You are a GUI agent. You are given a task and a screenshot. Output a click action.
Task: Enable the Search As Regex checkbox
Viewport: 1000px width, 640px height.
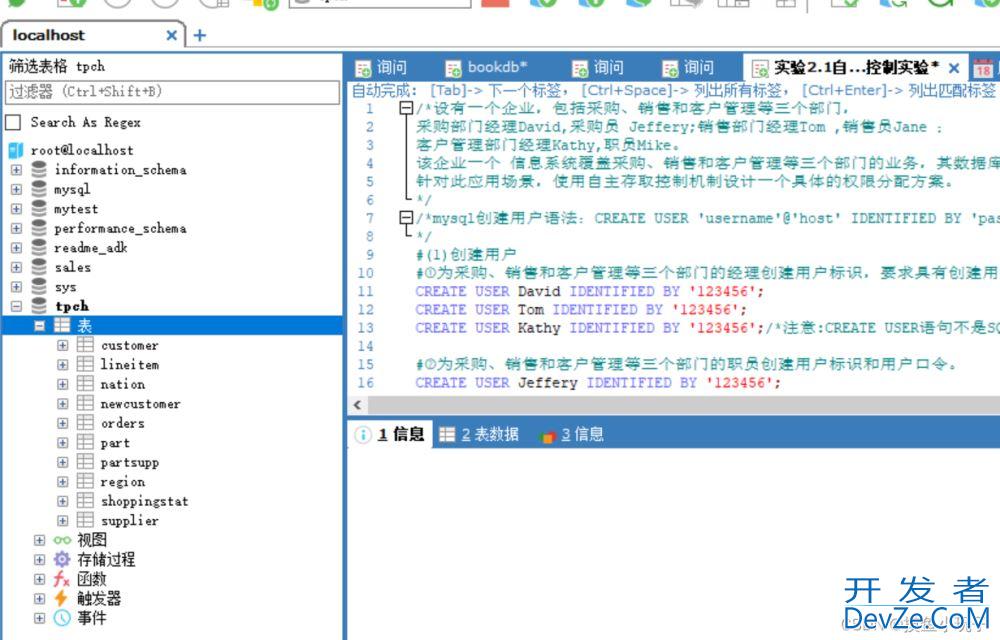pyautogui.click(x=13, y=122)
